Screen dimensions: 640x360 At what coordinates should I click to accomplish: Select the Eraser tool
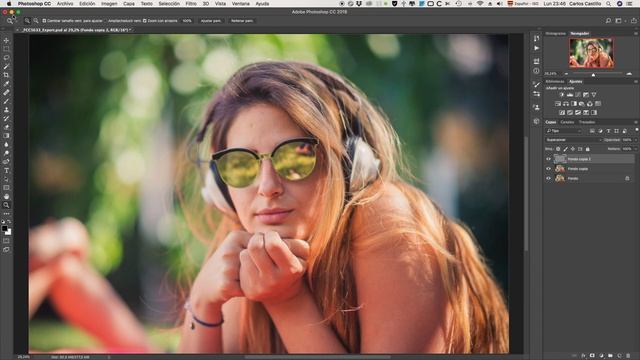[x=6, y=127]
